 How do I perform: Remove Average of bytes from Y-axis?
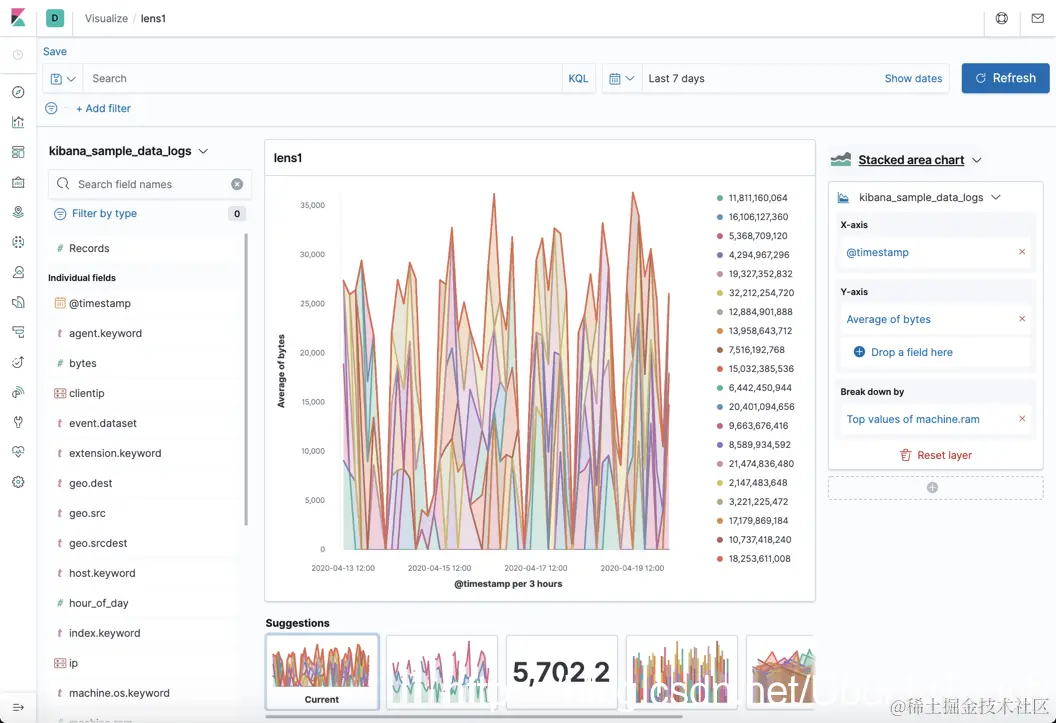[1022, 319]
